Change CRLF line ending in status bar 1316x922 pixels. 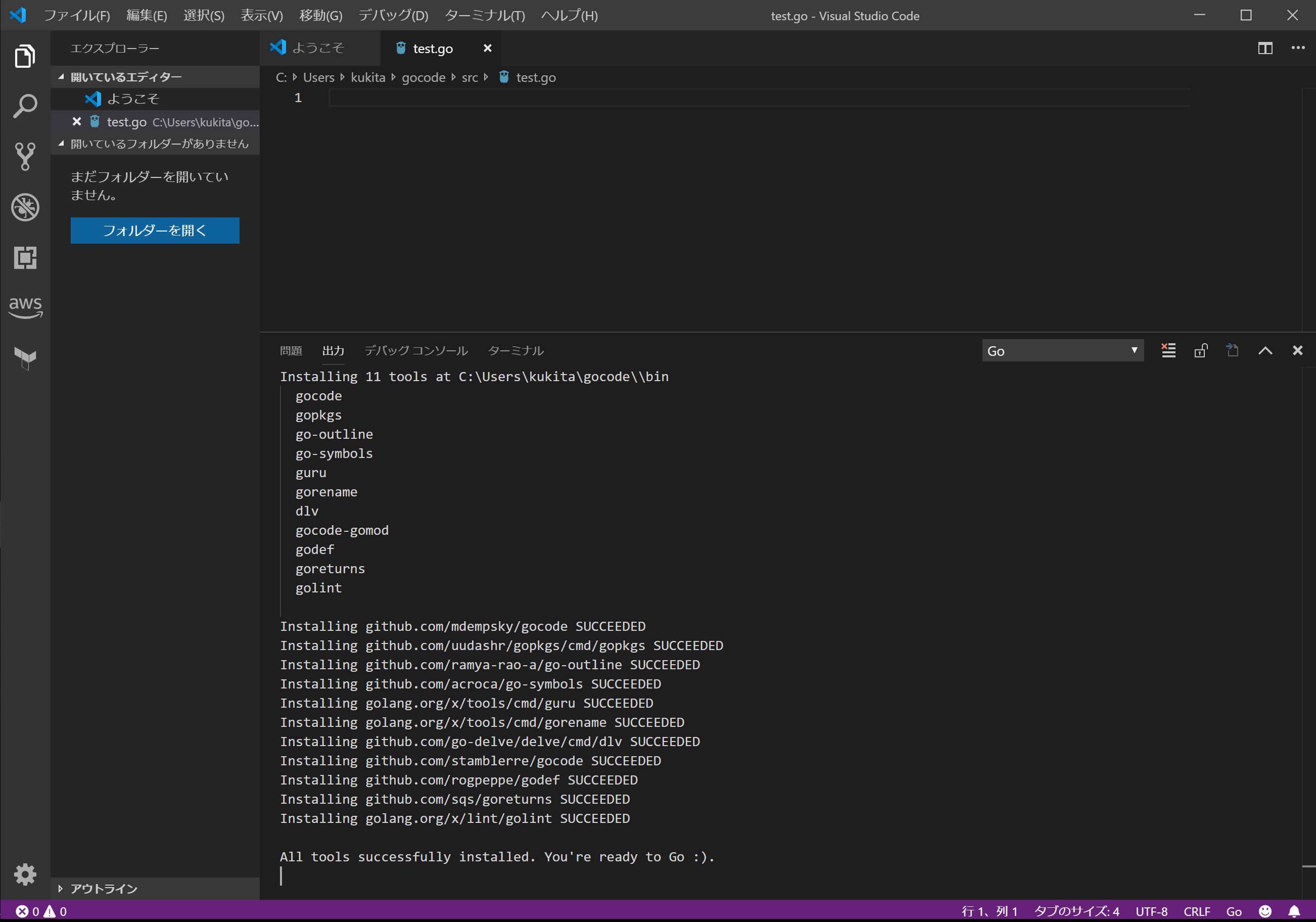tap(1196, 911)
